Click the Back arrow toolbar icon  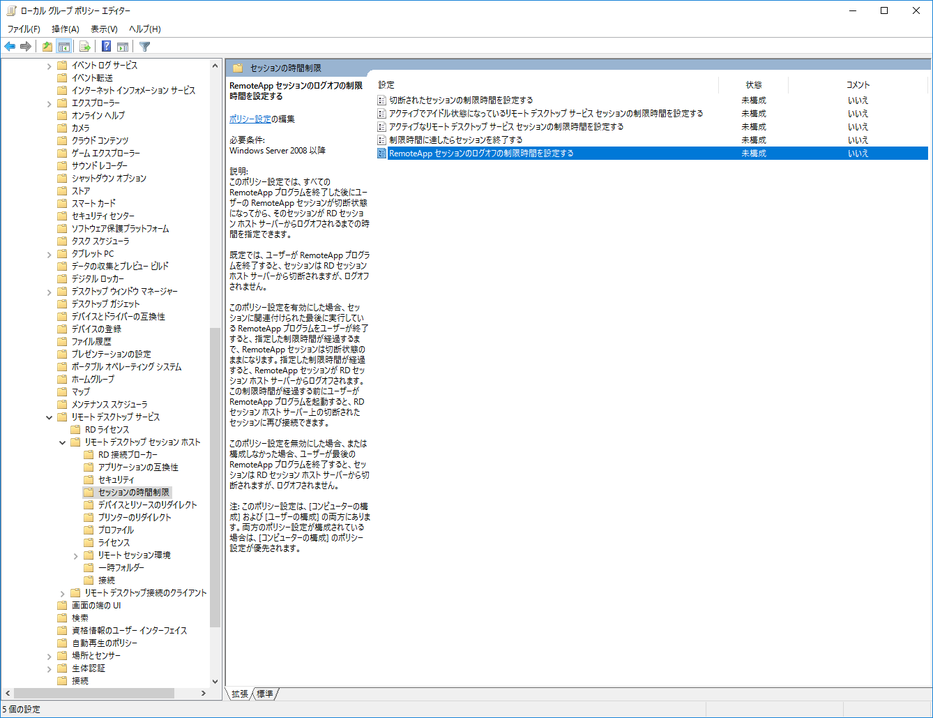(10, 46)
